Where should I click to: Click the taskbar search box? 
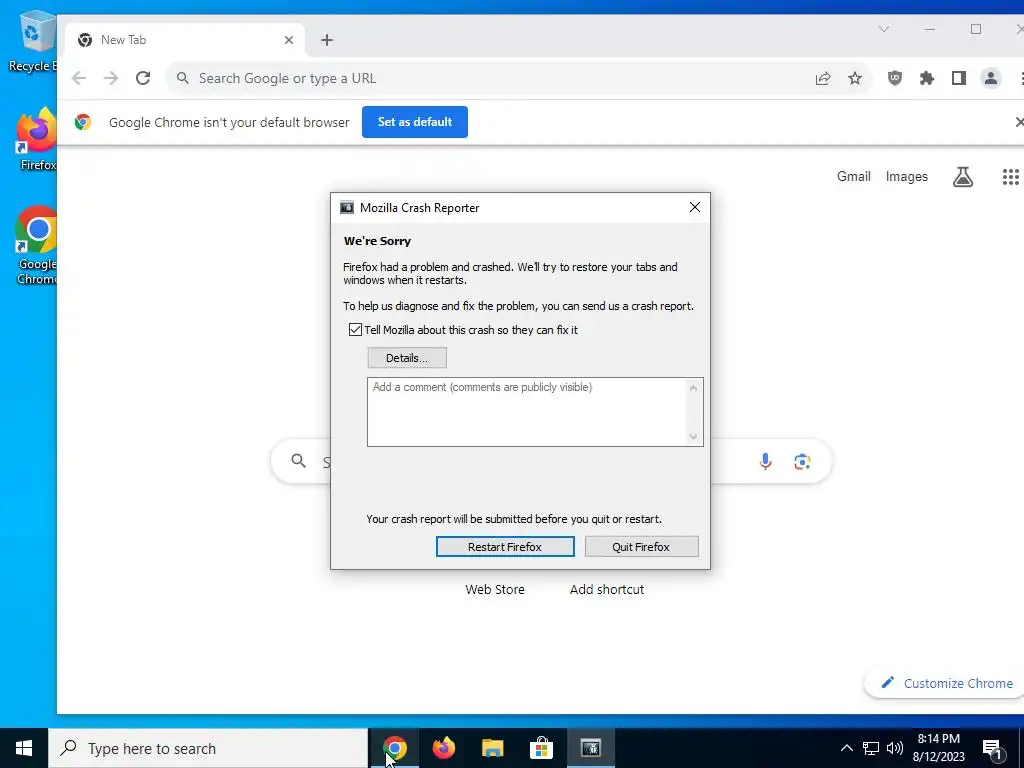point(208,748)
